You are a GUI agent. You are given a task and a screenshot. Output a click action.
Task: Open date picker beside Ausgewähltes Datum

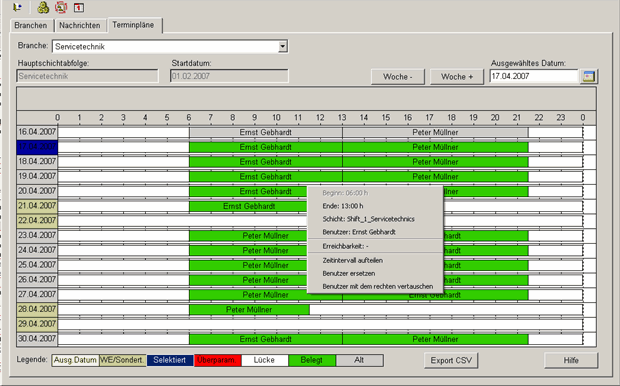[589, 76]
